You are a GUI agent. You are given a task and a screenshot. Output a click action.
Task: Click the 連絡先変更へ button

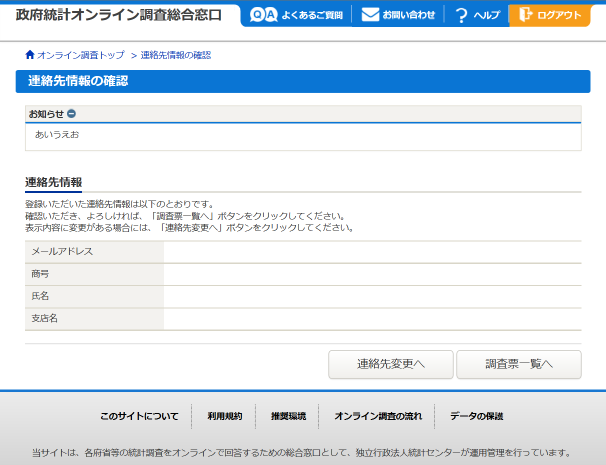point(391,364)
